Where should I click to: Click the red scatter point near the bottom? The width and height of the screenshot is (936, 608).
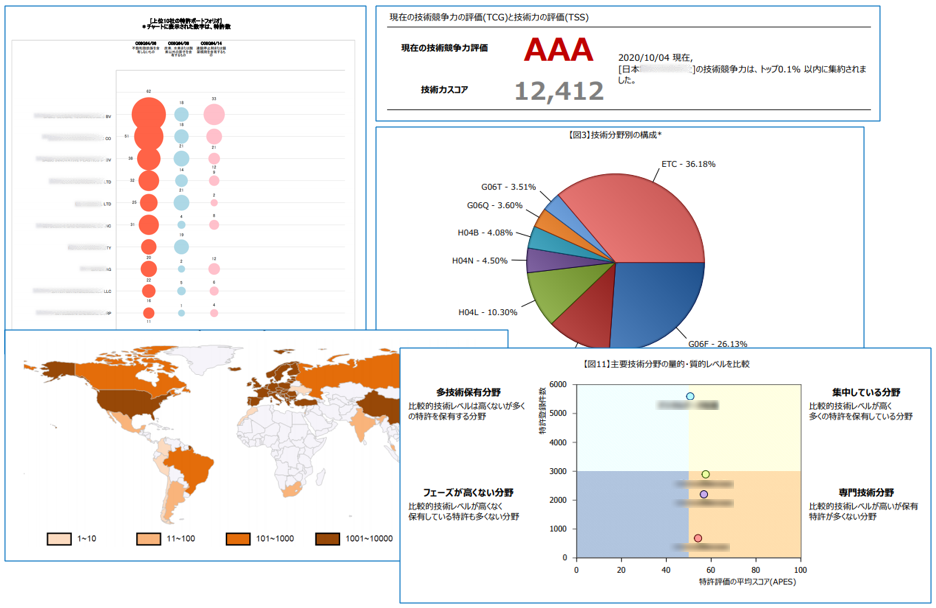point(698,538)
